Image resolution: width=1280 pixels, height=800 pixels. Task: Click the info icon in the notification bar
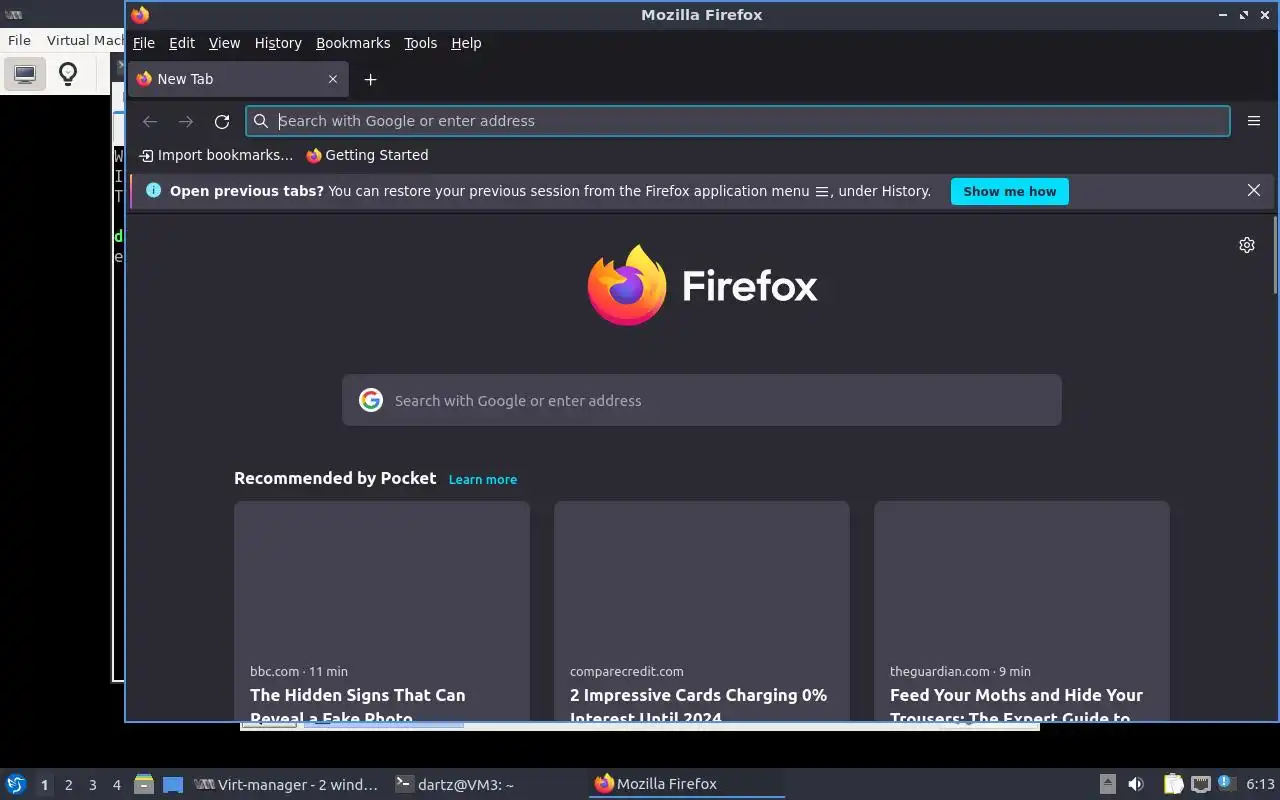point(153,190)
